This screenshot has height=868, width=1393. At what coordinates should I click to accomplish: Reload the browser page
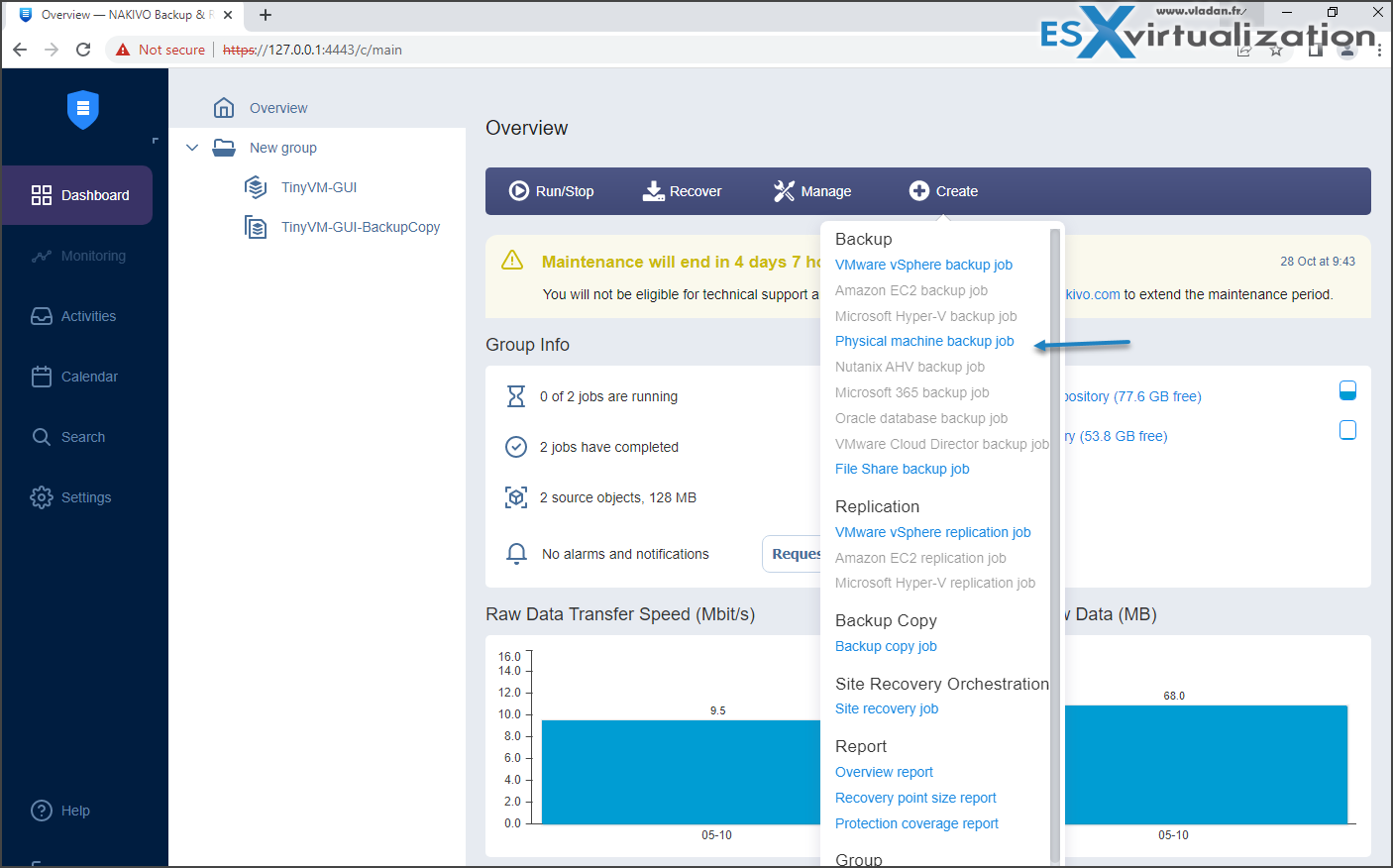tap(83, 50)
